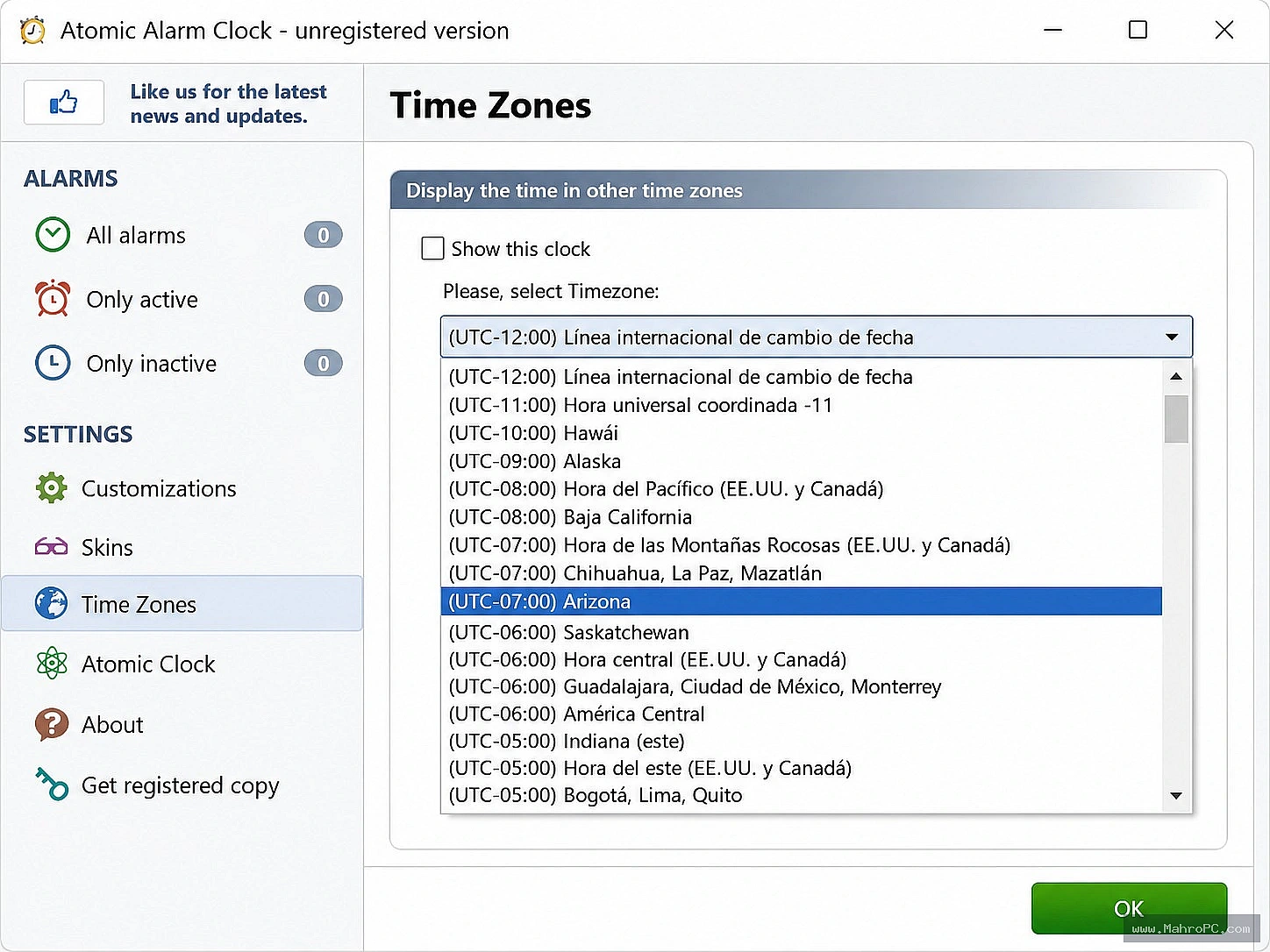Select the Time Zones settings entry
The image size is (1270, 952).
(x=182, y=604)
